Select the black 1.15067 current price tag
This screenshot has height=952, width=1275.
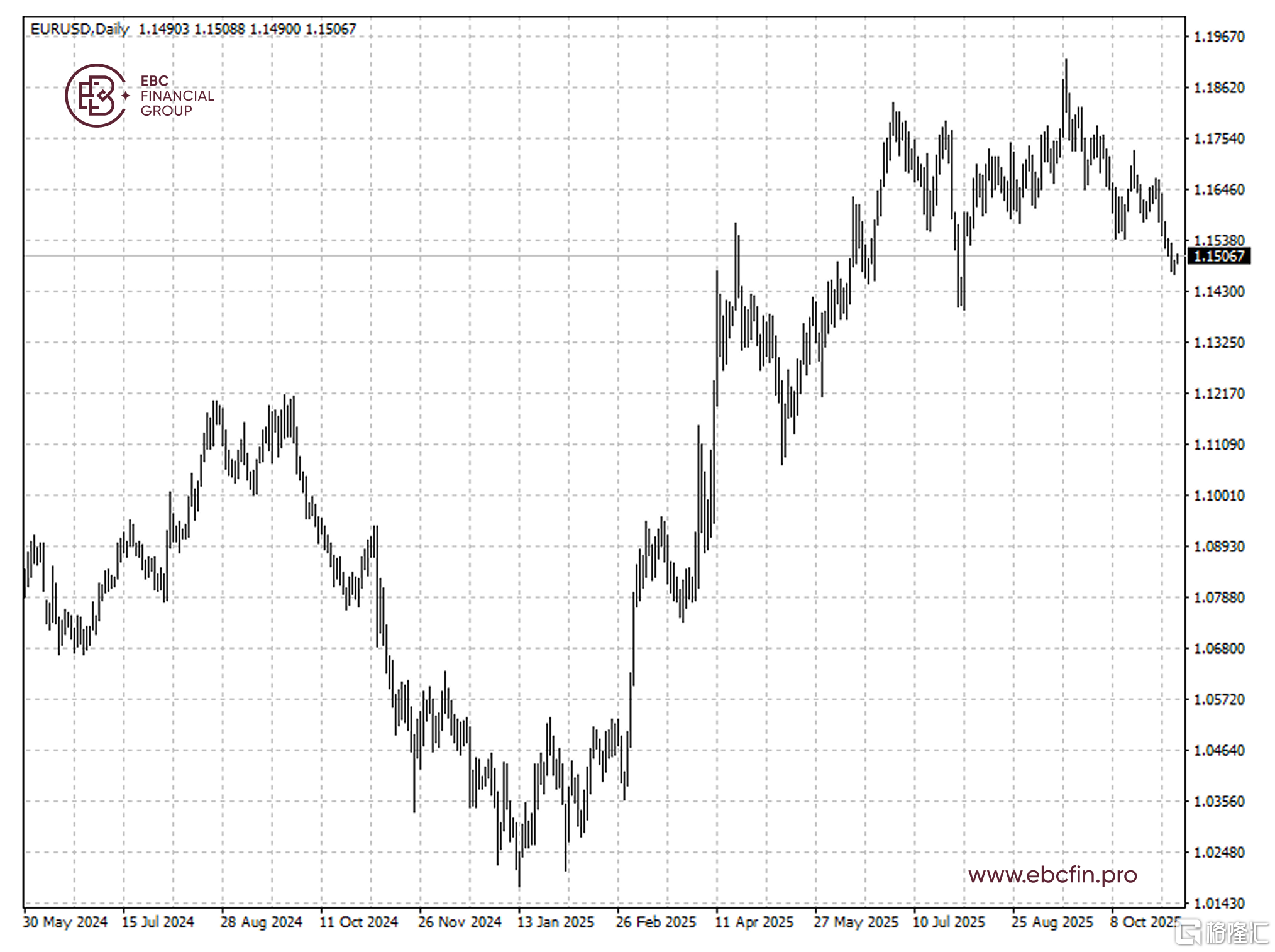click(1219, 256)
